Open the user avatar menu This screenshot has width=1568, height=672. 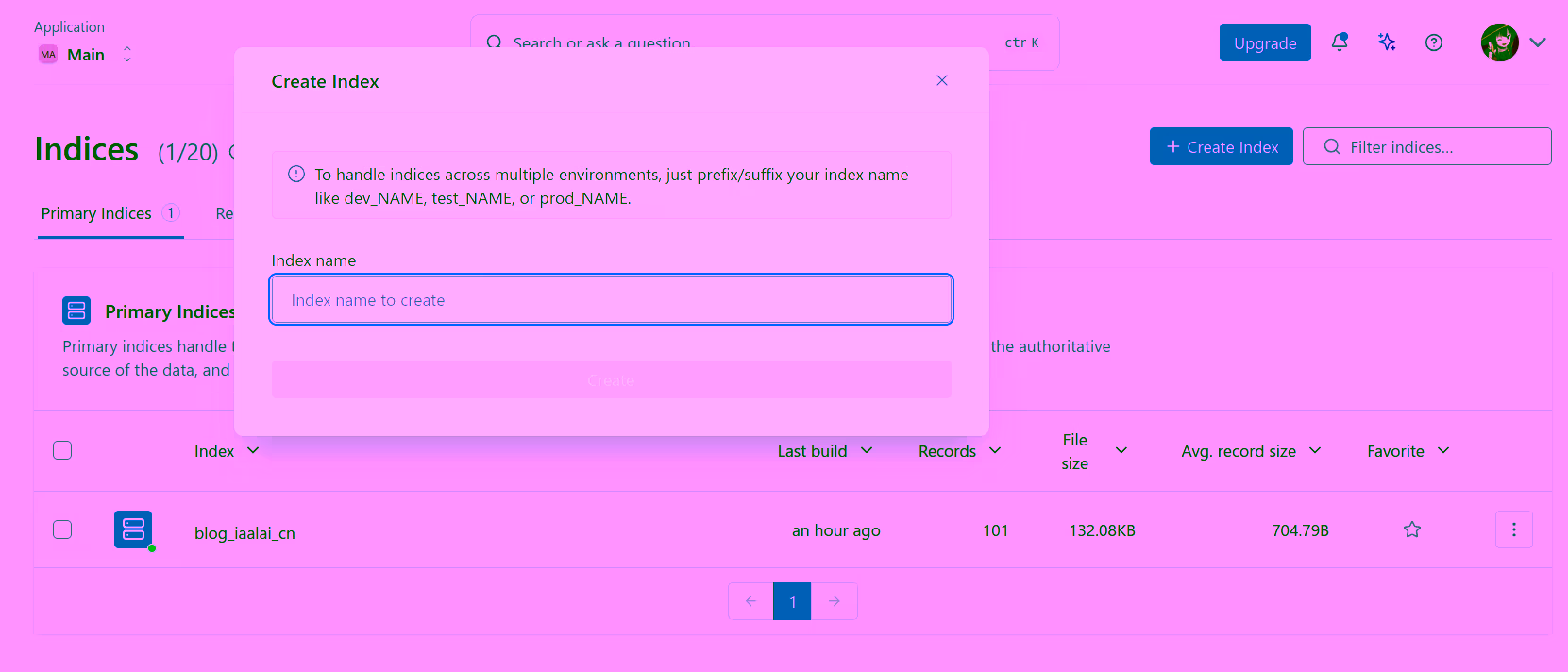point(1499,42)
